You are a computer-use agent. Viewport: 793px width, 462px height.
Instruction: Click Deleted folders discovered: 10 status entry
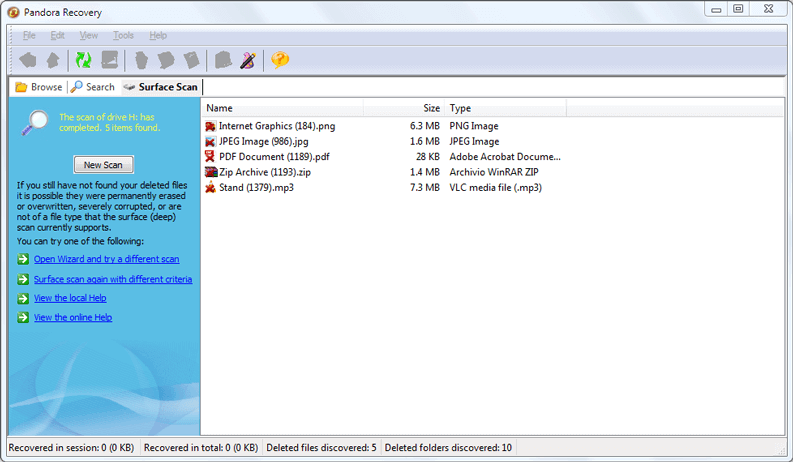click(448, 448)
